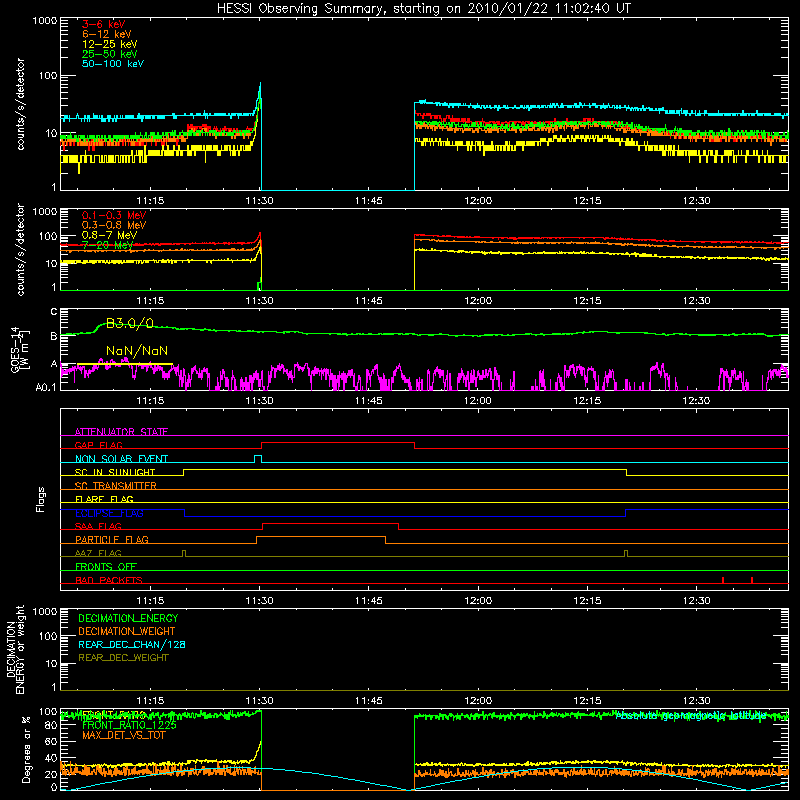Viewport: 800px width, 800px height.
Task: Click the DECIMATION ENERGY or weight axis label
Action: click(15, 649)
